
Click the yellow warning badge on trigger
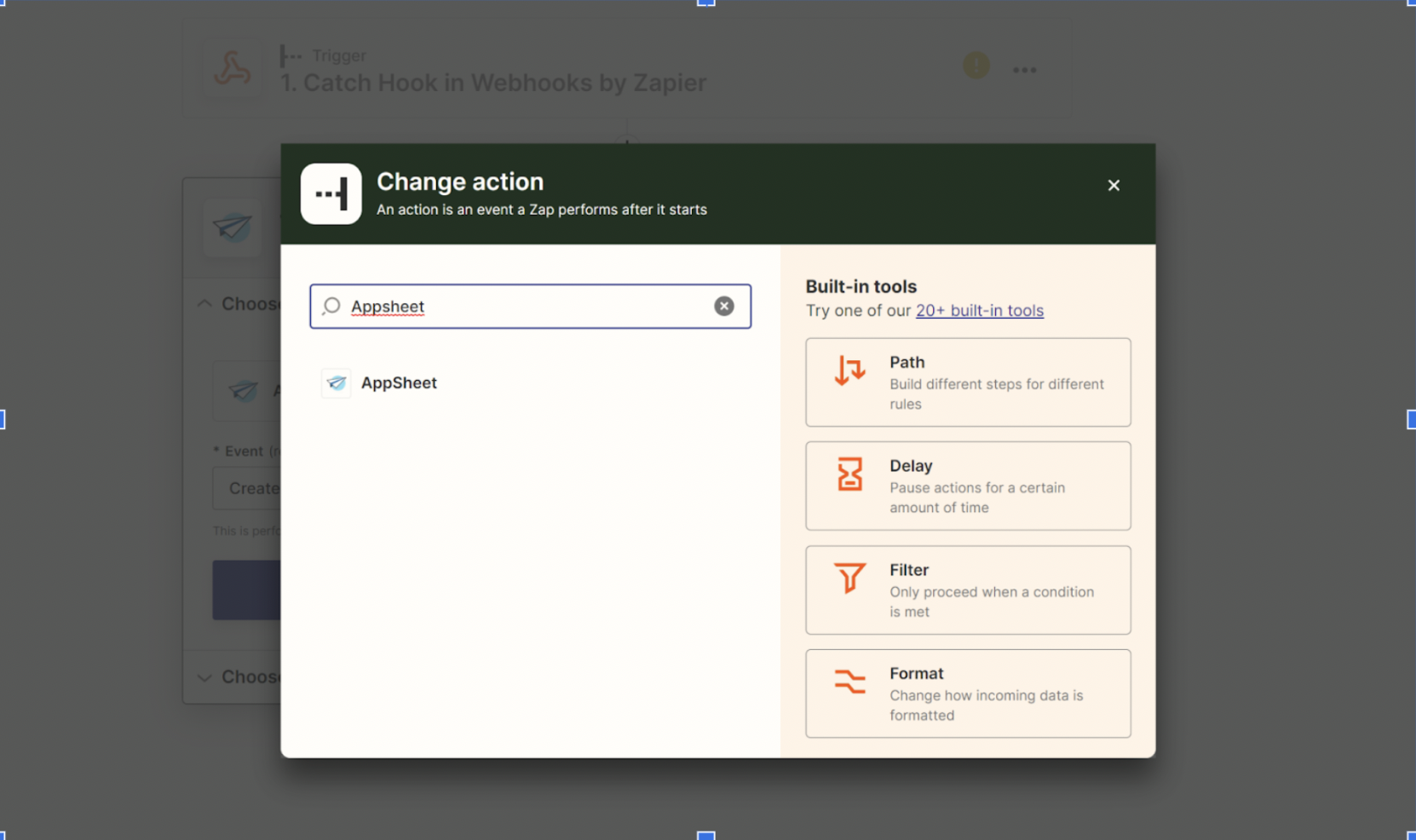point(976,66)
